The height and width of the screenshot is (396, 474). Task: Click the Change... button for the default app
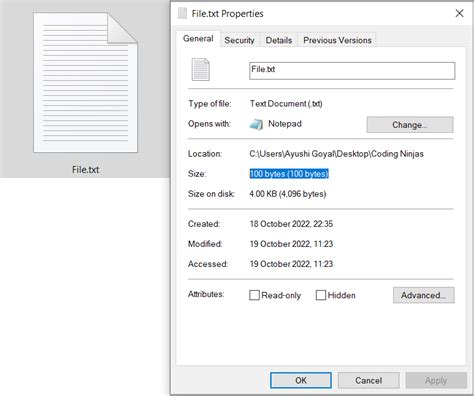coord(410,125)
